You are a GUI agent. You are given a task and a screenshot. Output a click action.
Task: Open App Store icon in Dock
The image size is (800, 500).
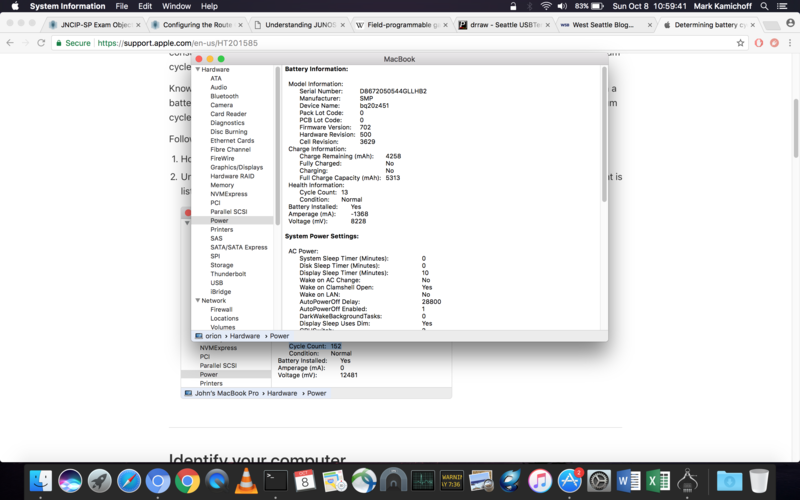pos(570,481)
